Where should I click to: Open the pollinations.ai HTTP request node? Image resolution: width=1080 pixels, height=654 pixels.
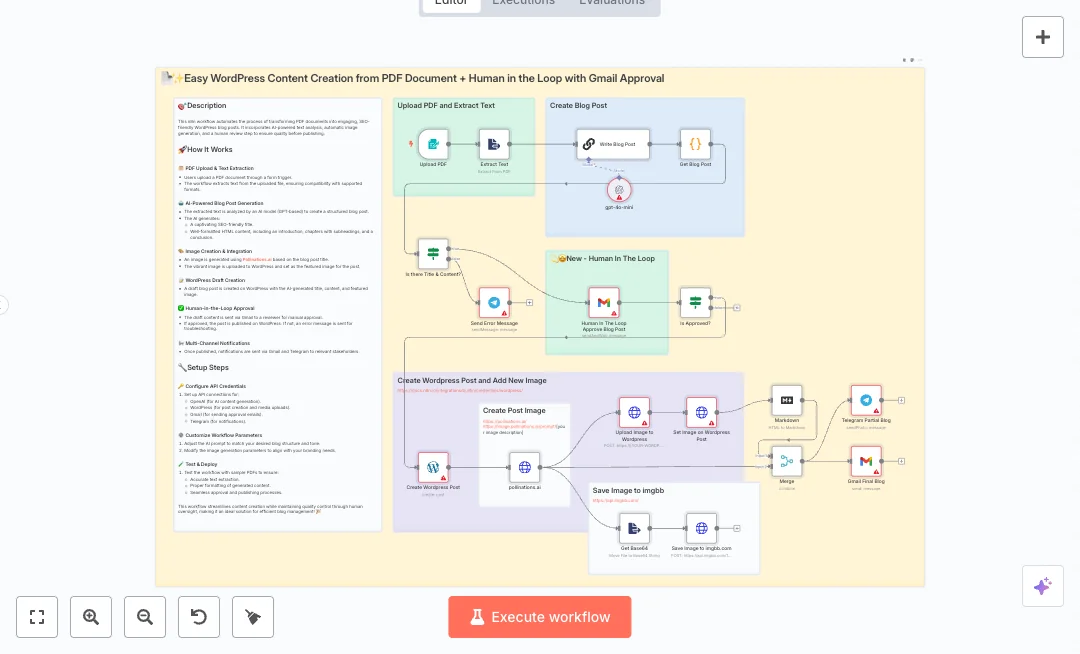click(x=524, y=467)
